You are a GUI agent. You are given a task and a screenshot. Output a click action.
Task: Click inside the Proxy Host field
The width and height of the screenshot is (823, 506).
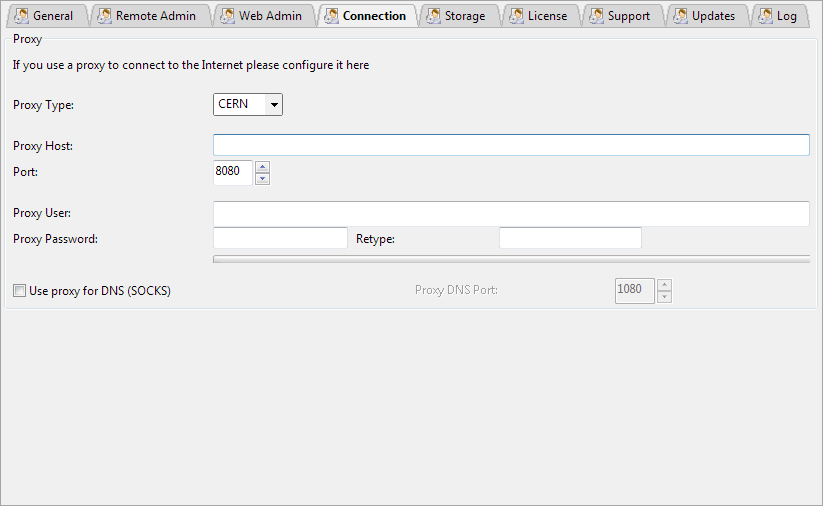pyautogui.click(x=510, y=146)
